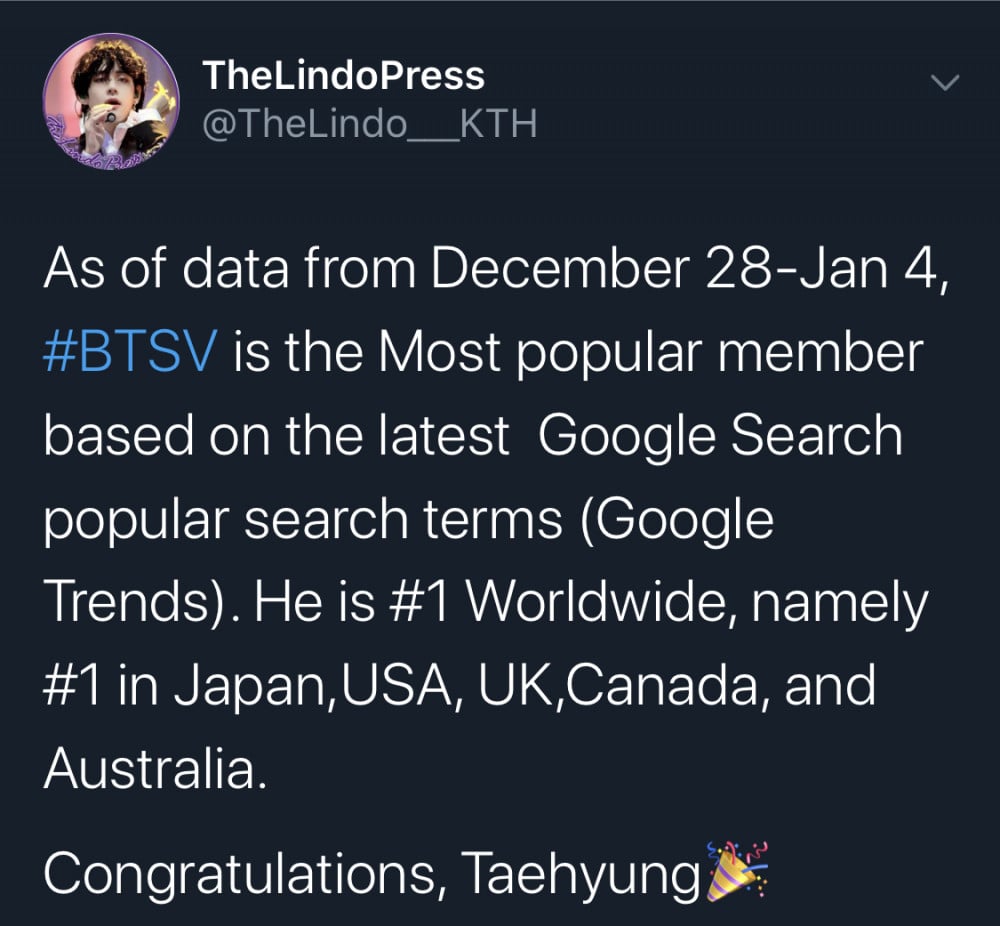
Task: Click the word "Japan" in the tweet
Action: point(254,687)
